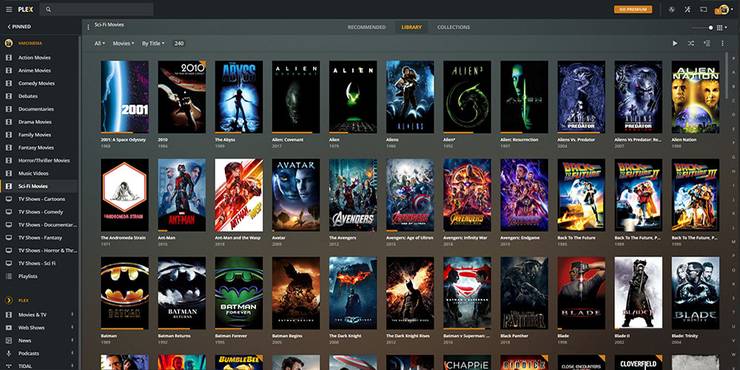Click the Ant-Man and the Wasp title
The width and height of the screenshot is (740, 370).
click(x=237, y=238)
